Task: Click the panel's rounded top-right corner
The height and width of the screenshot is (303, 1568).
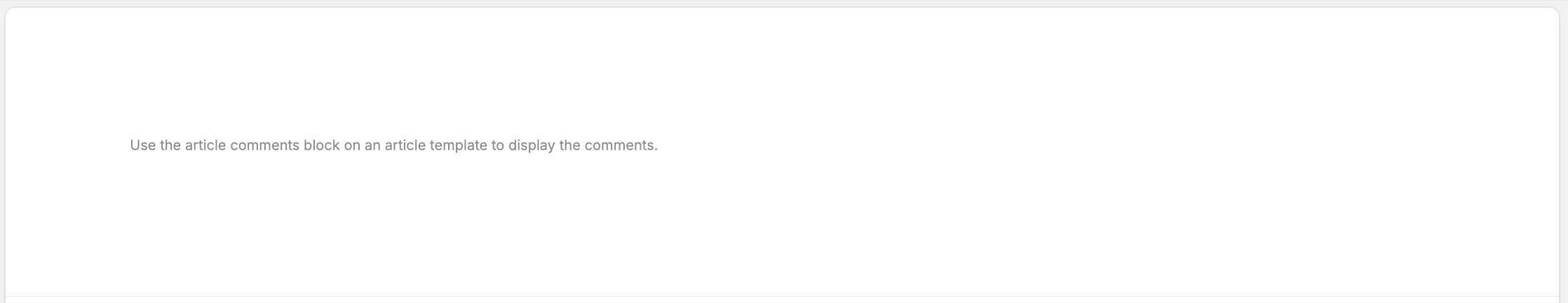Action: (x=1555, y=12)
